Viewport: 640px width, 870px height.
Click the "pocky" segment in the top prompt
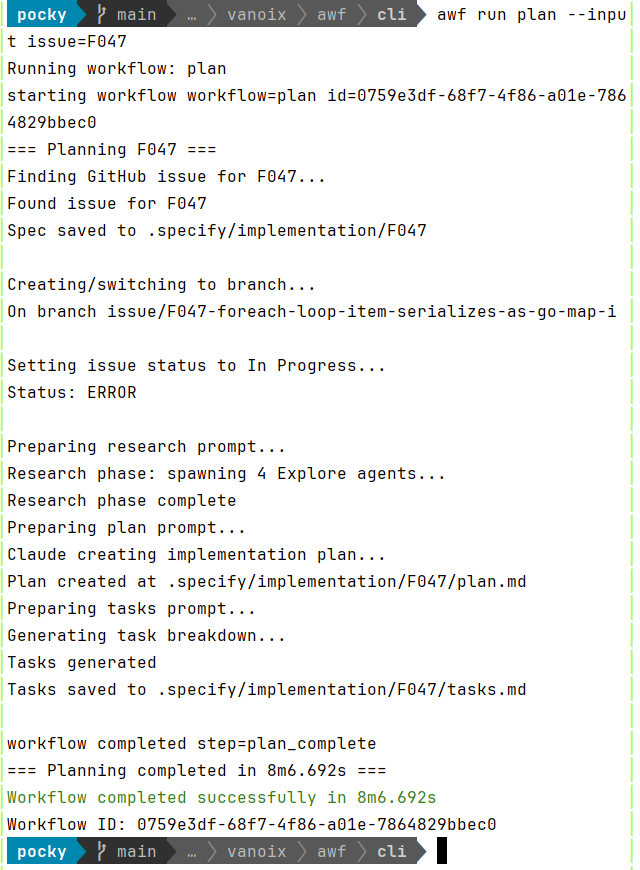pos(42,14)
